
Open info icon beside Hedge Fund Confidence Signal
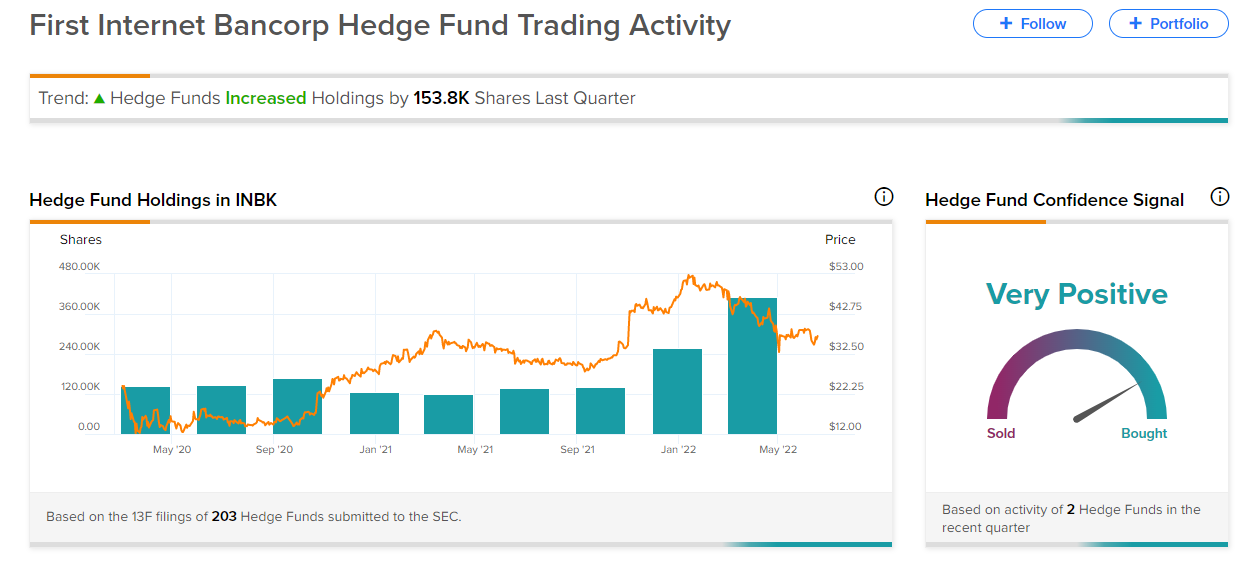point(1220,197)
